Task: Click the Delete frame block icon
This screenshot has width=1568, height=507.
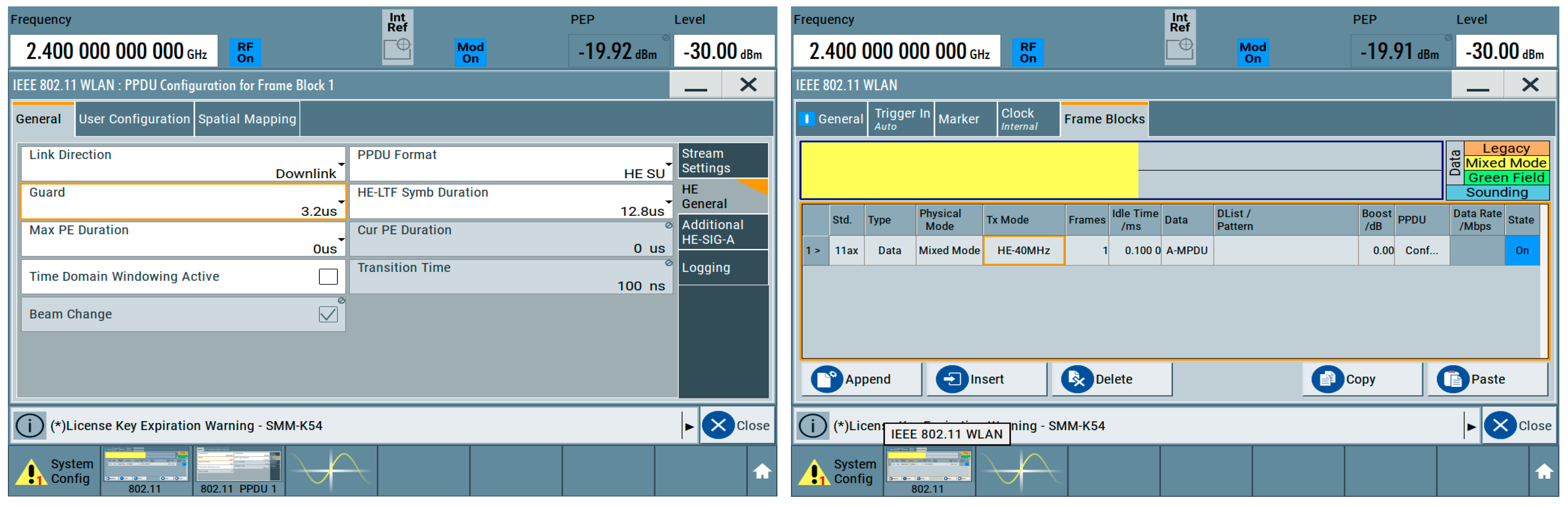Action: pos(1077,379)
